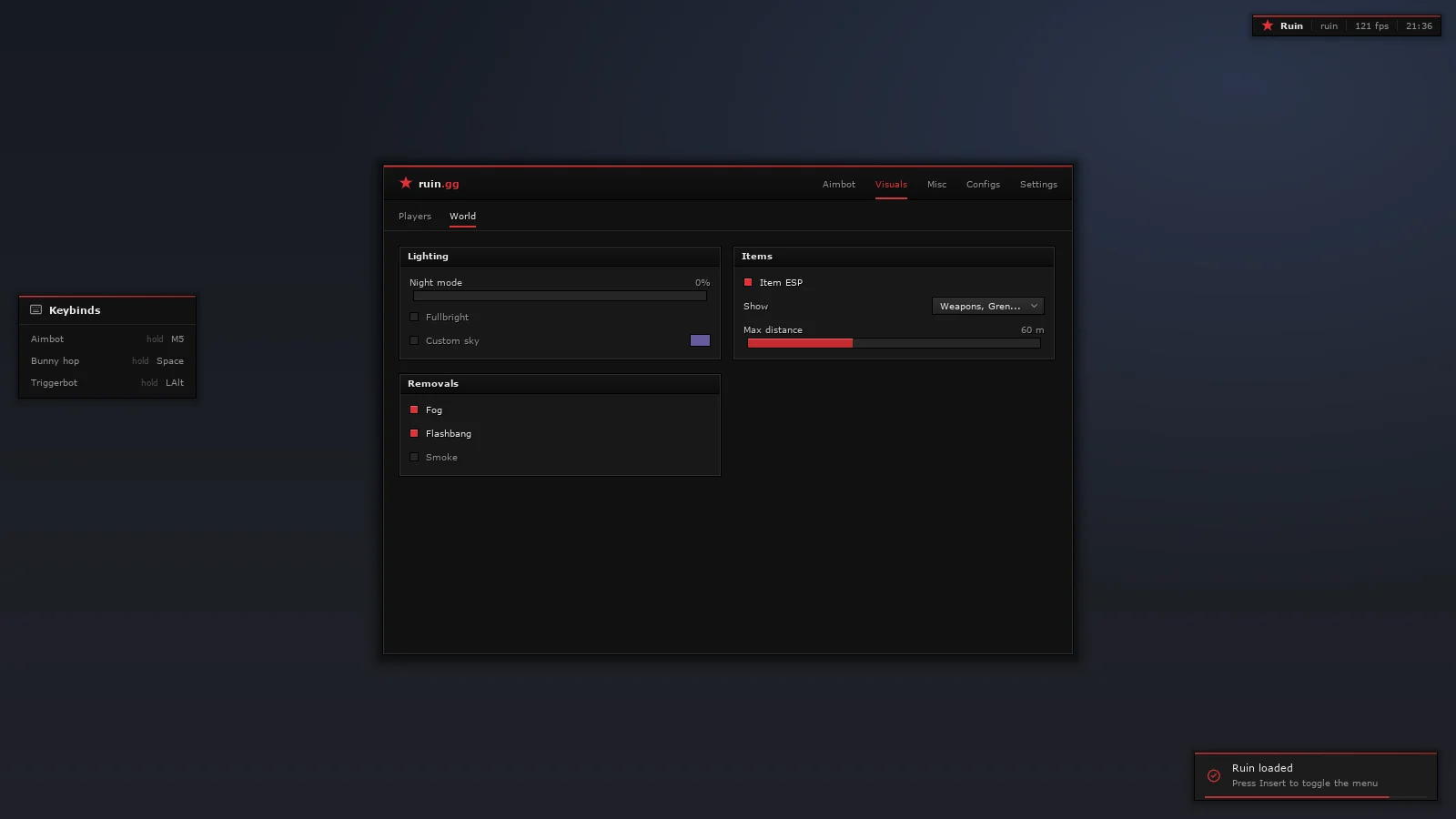The height and width of the screenshot is (819, 1456).
Task: Click the Aimbot row label in Keybinds
Action: 47,339
